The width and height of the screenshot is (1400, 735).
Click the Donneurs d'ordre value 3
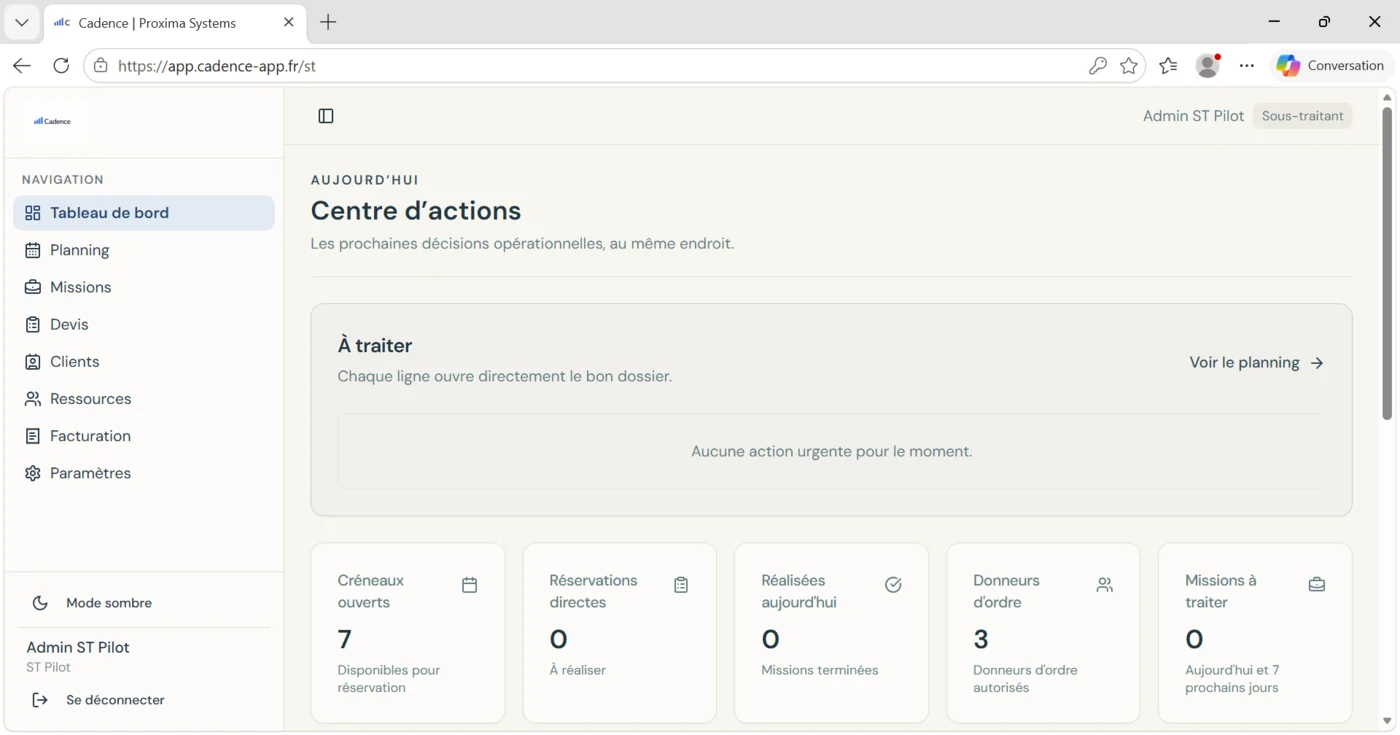click(x=981, y=639)
